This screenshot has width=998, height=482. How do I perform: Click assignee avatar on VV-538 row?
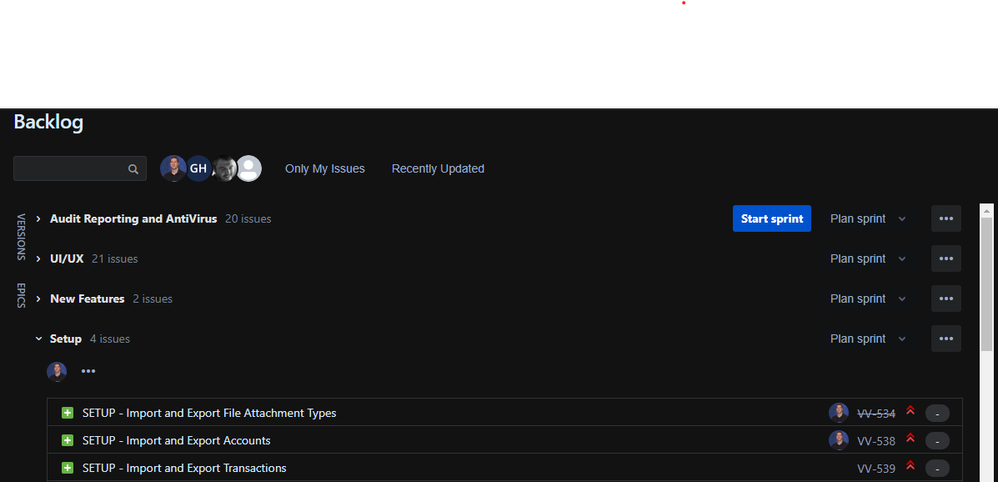[x=839, y=440]
